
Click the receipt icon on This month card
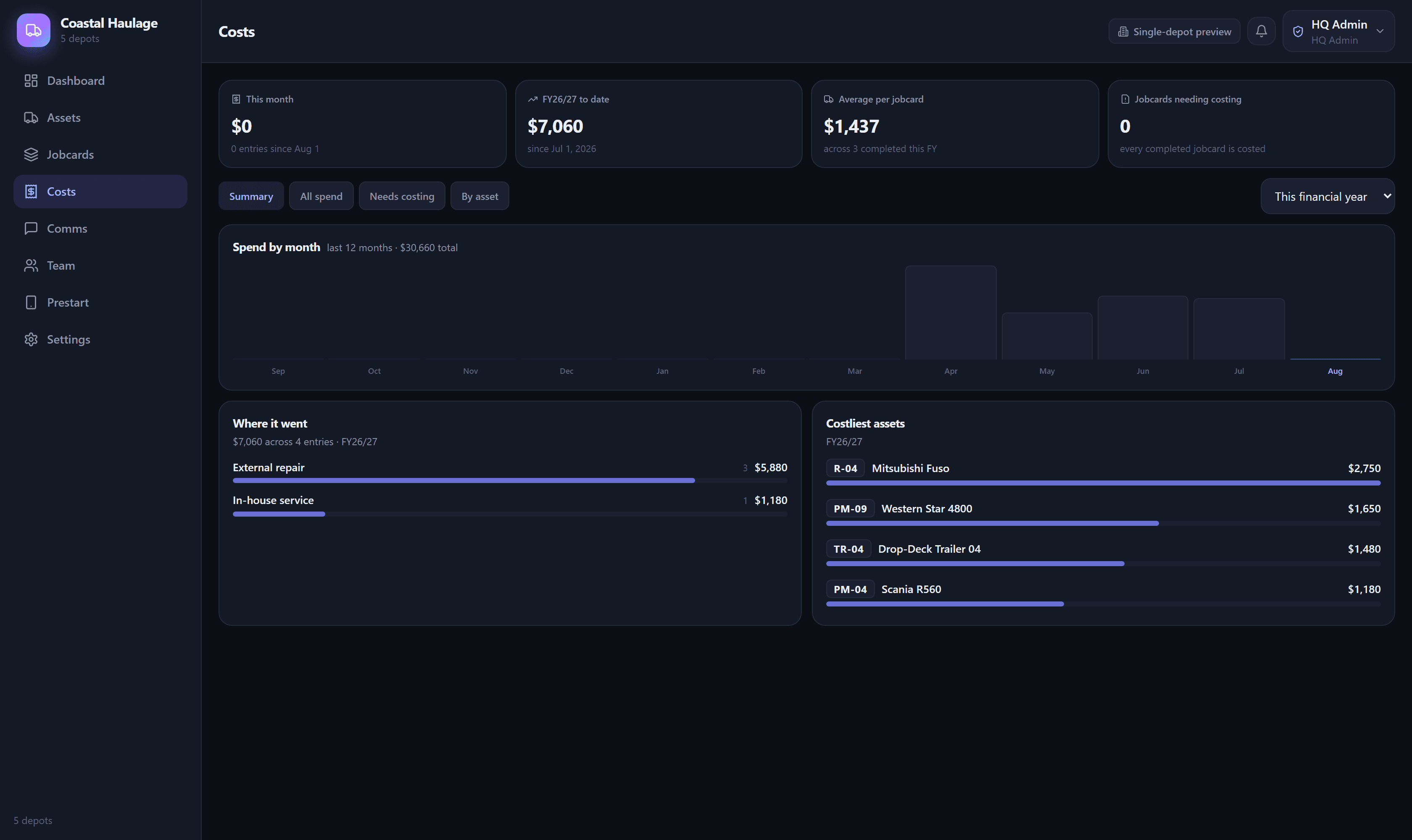[x=236, y=100]
